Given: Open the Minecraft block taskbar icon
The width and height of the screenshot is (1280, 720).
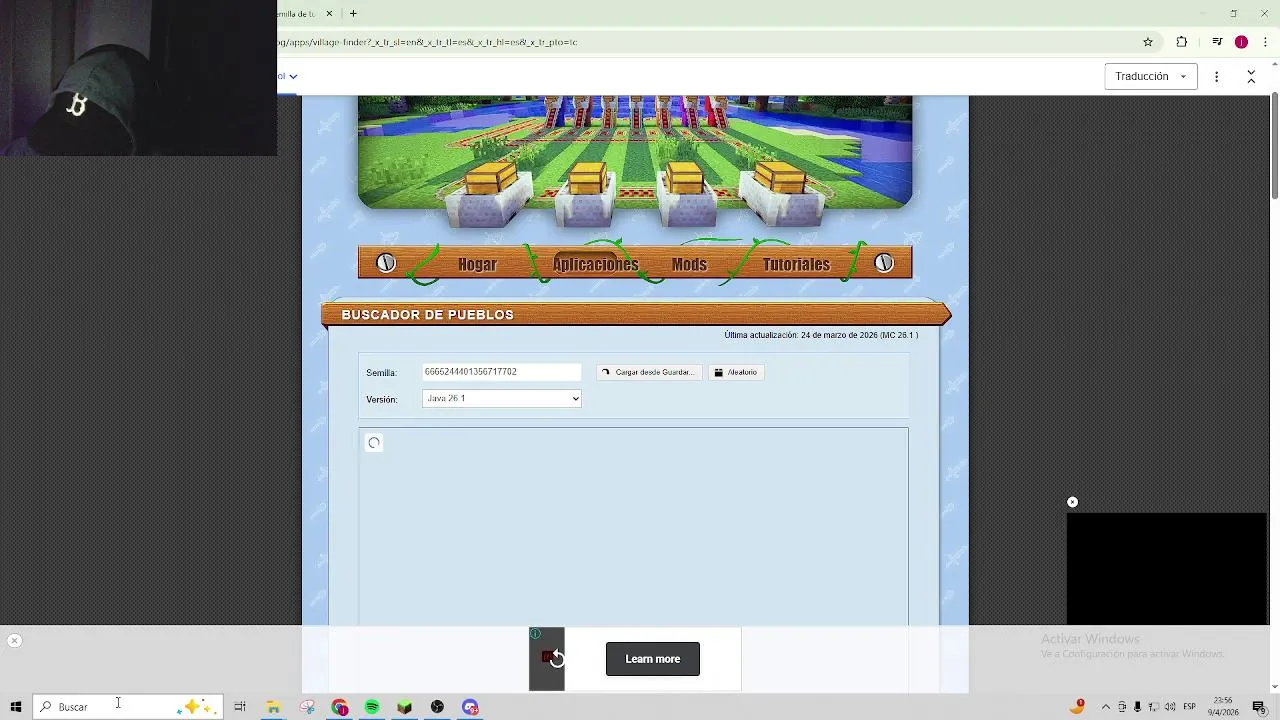Looking at the screenshot, I should click(405, 707).
